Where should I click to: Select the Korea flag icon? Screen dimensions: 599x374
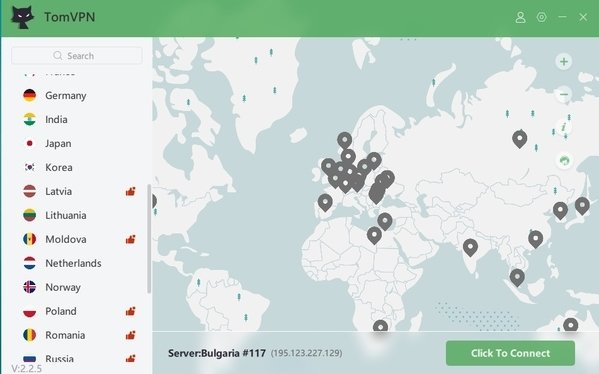[29, 167]
